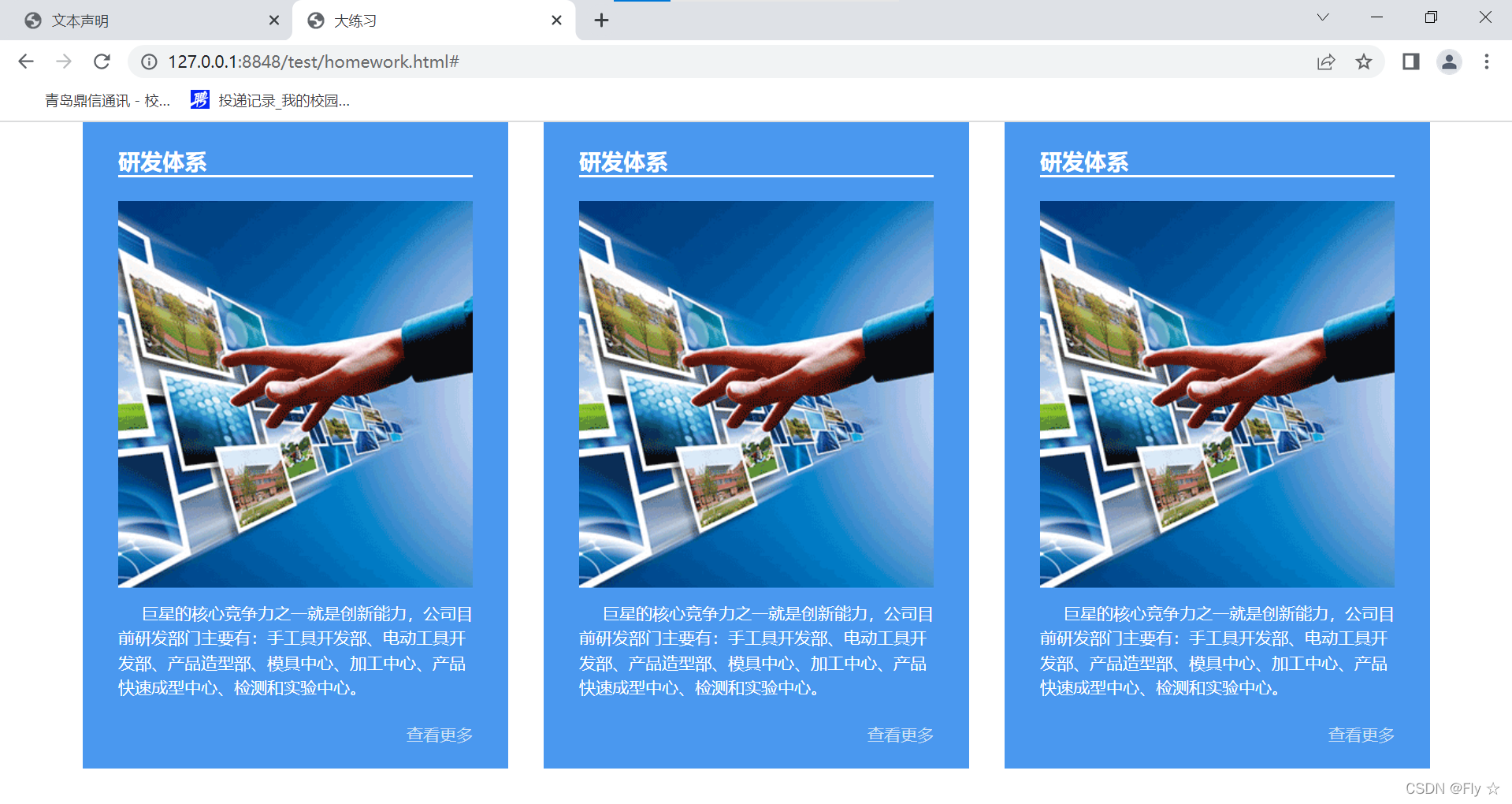This screenshot has width=1512, height=804.
Task: Open the browser side panel
Action: (x=1411, y=61)
